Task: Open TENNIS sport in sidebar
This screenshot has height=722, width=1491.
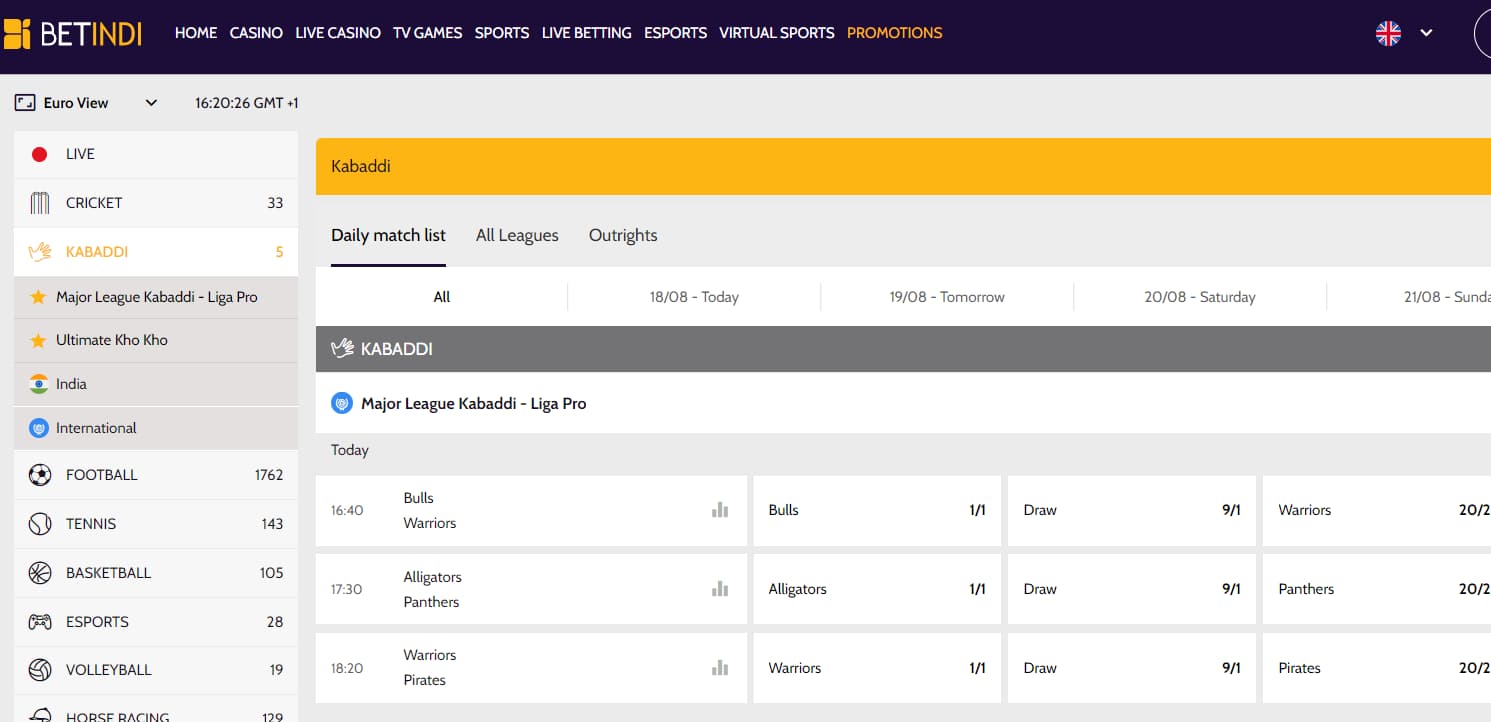Action: pyautogui.click(x=156, y=524)
